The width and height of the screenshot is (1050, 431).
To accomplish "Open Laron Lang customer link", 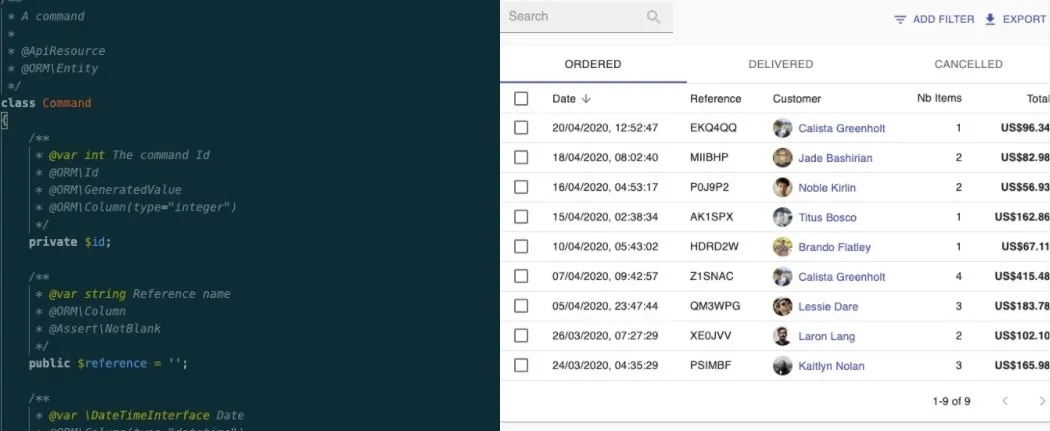I will pos(827,337).
